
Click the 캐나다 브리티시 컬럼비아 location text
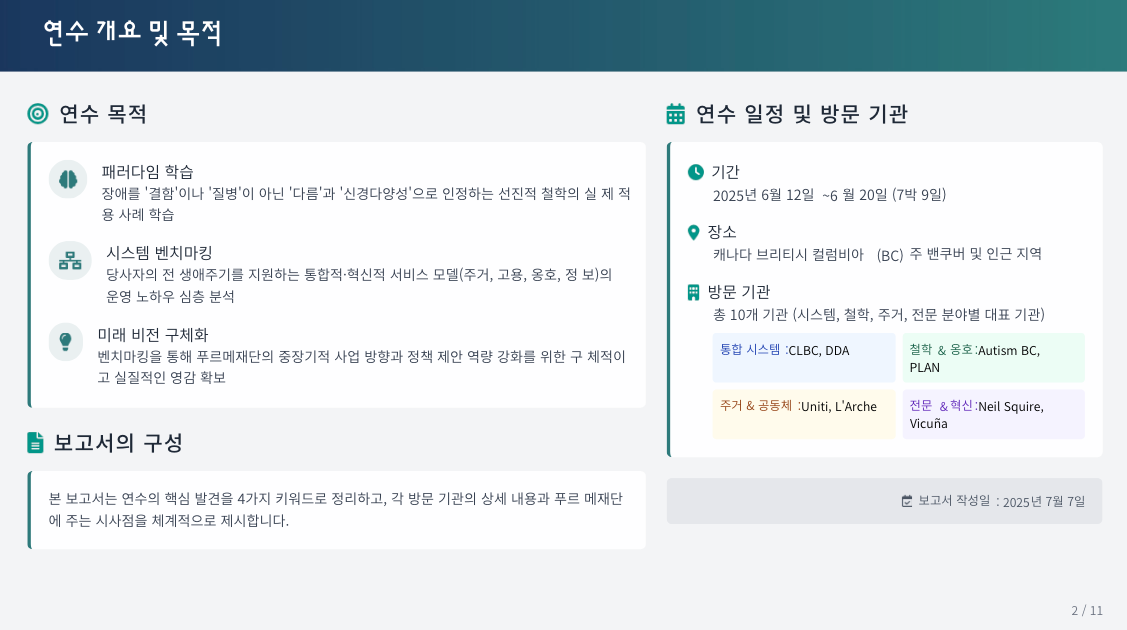(x=877, y=254)
